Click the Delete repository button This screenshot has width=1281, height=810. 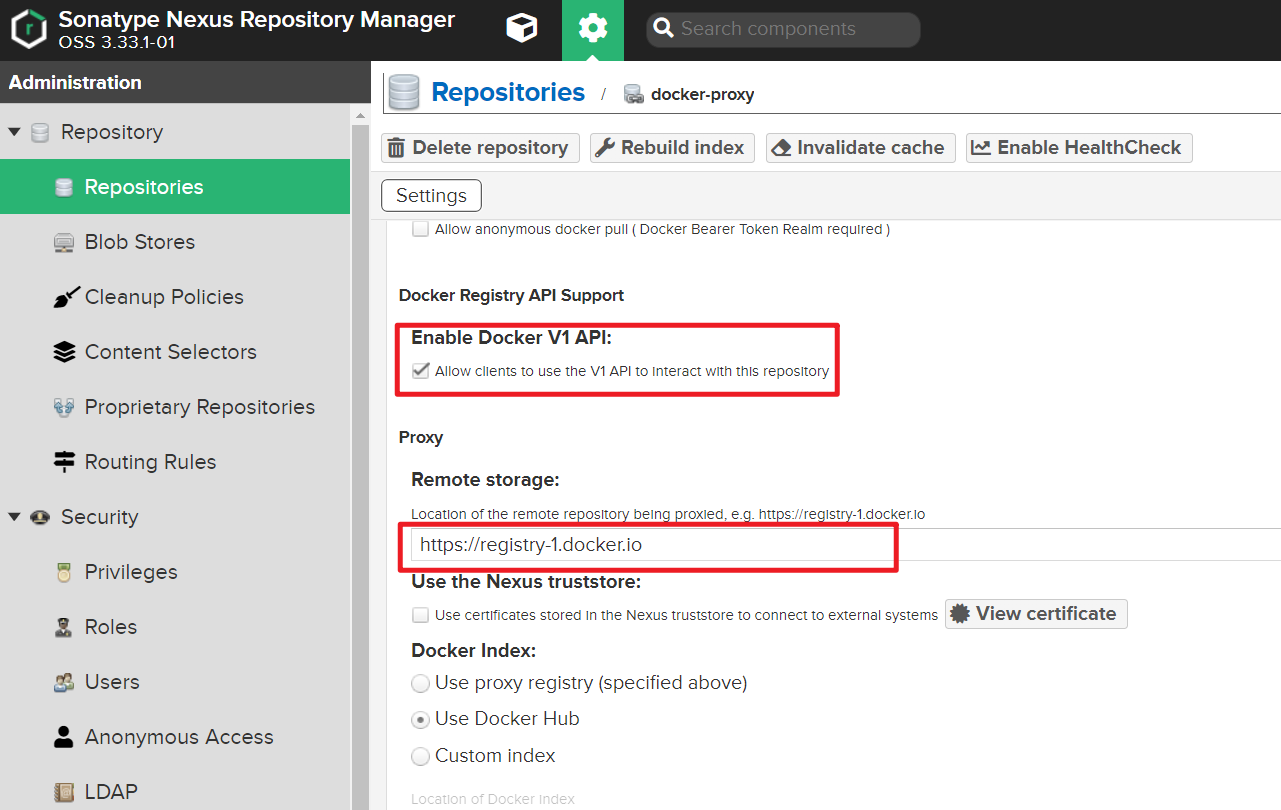tap(480, 148)
